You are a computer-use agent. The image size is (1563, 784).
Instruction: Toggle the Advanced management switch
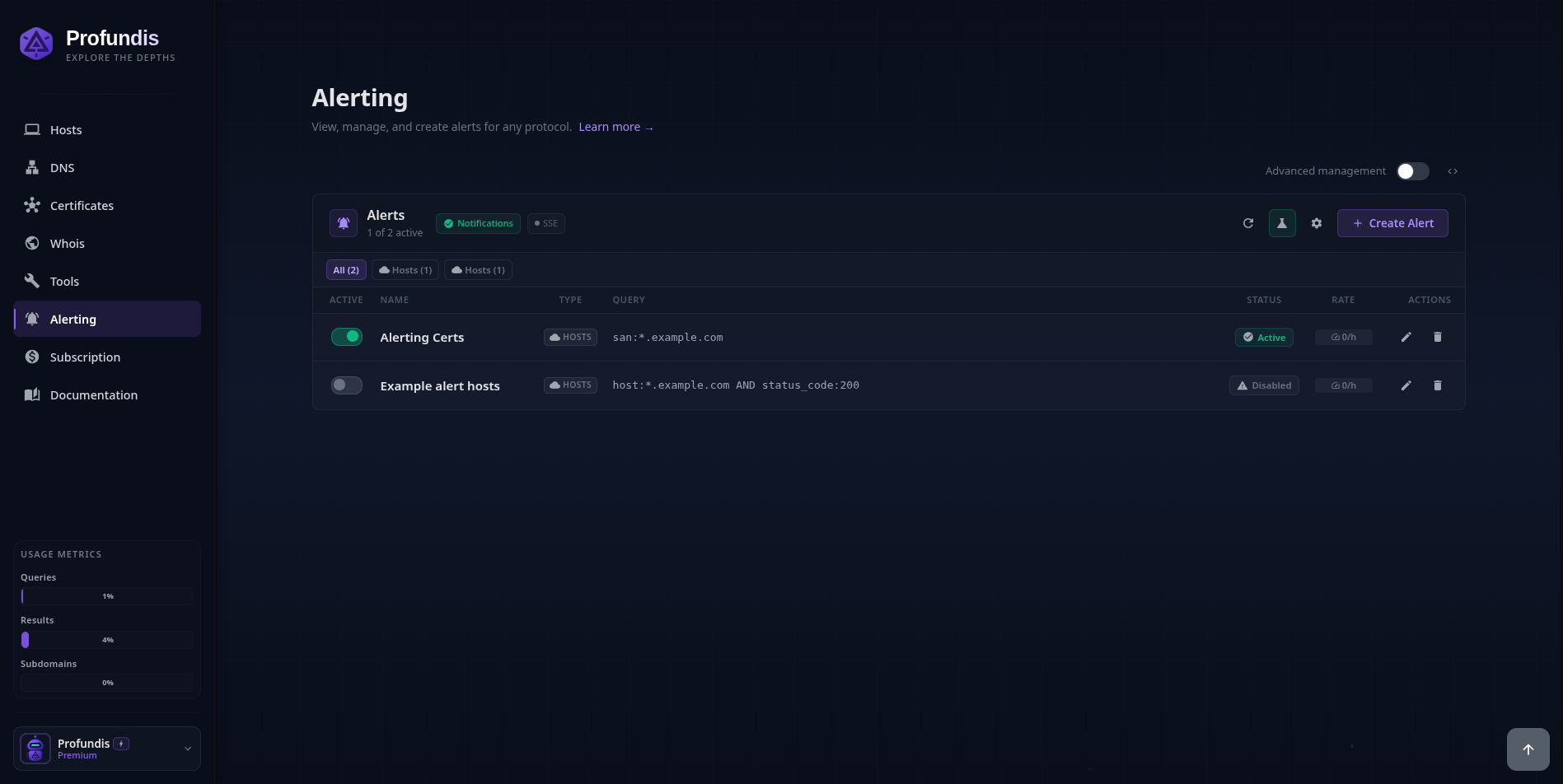[x=1413, y=171]
